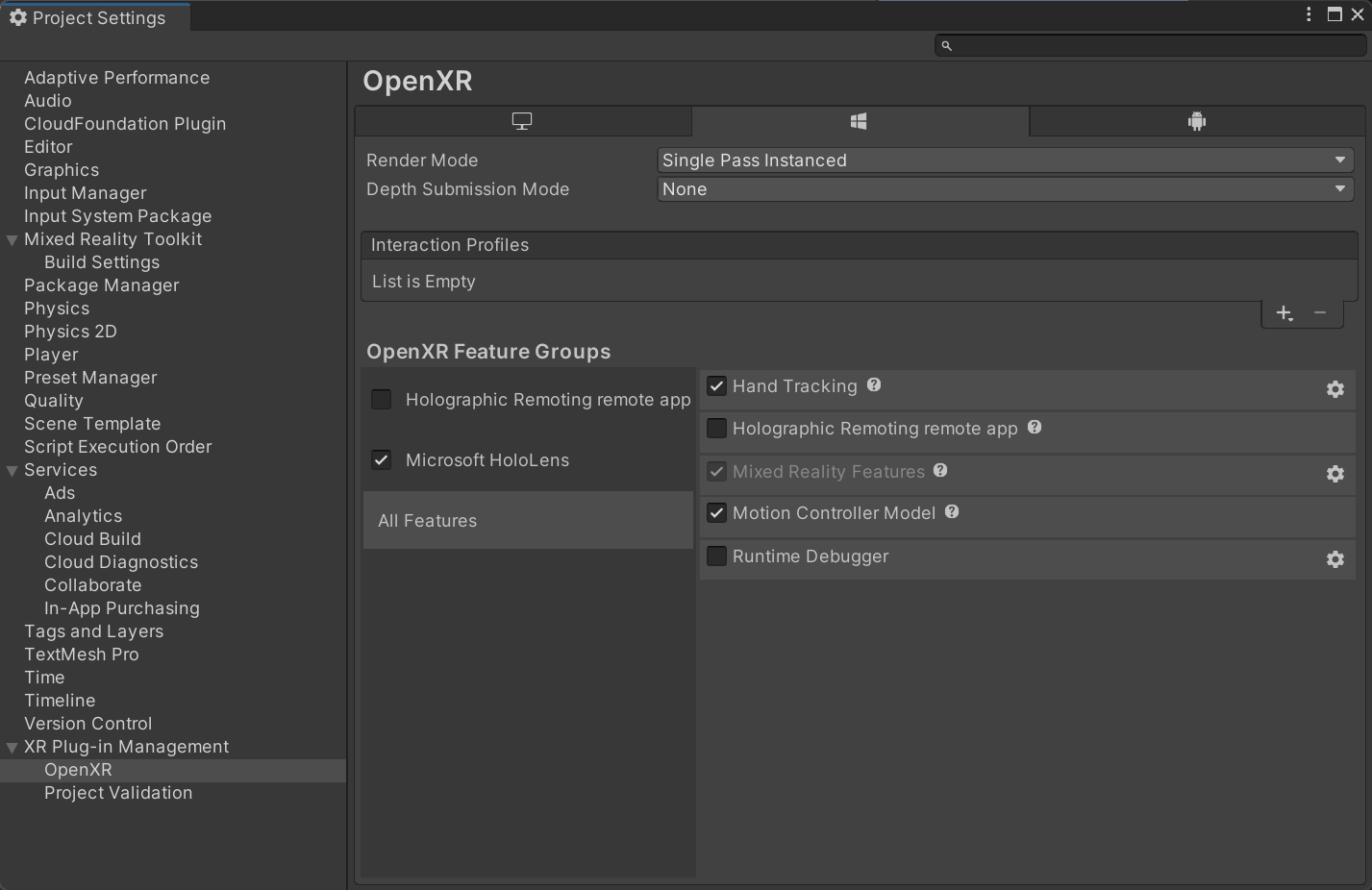Click the search magnifier icon
Image resolution: width=1372 pixels, height=890 pixels.
pos(946,45)
